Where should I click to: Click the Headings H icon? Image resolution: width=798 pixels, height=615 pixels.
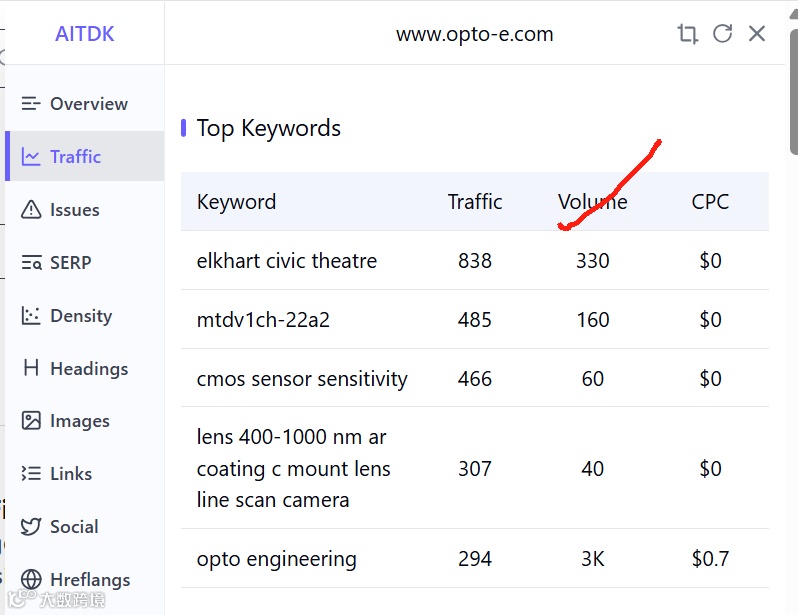point(31,368)
